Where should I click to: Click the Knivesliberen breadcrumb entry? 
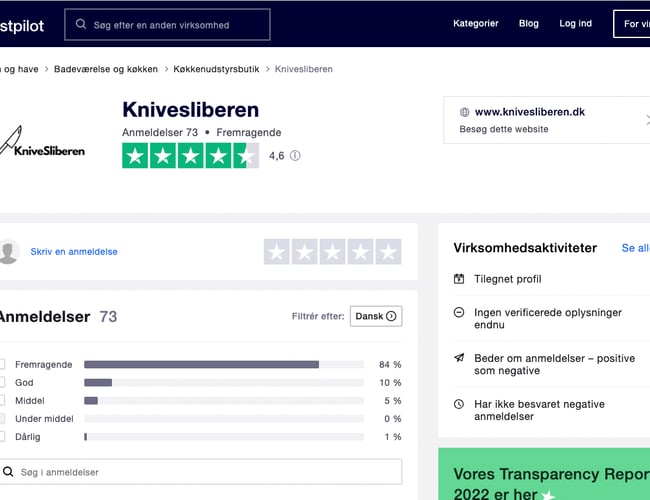tap(304, 69)
